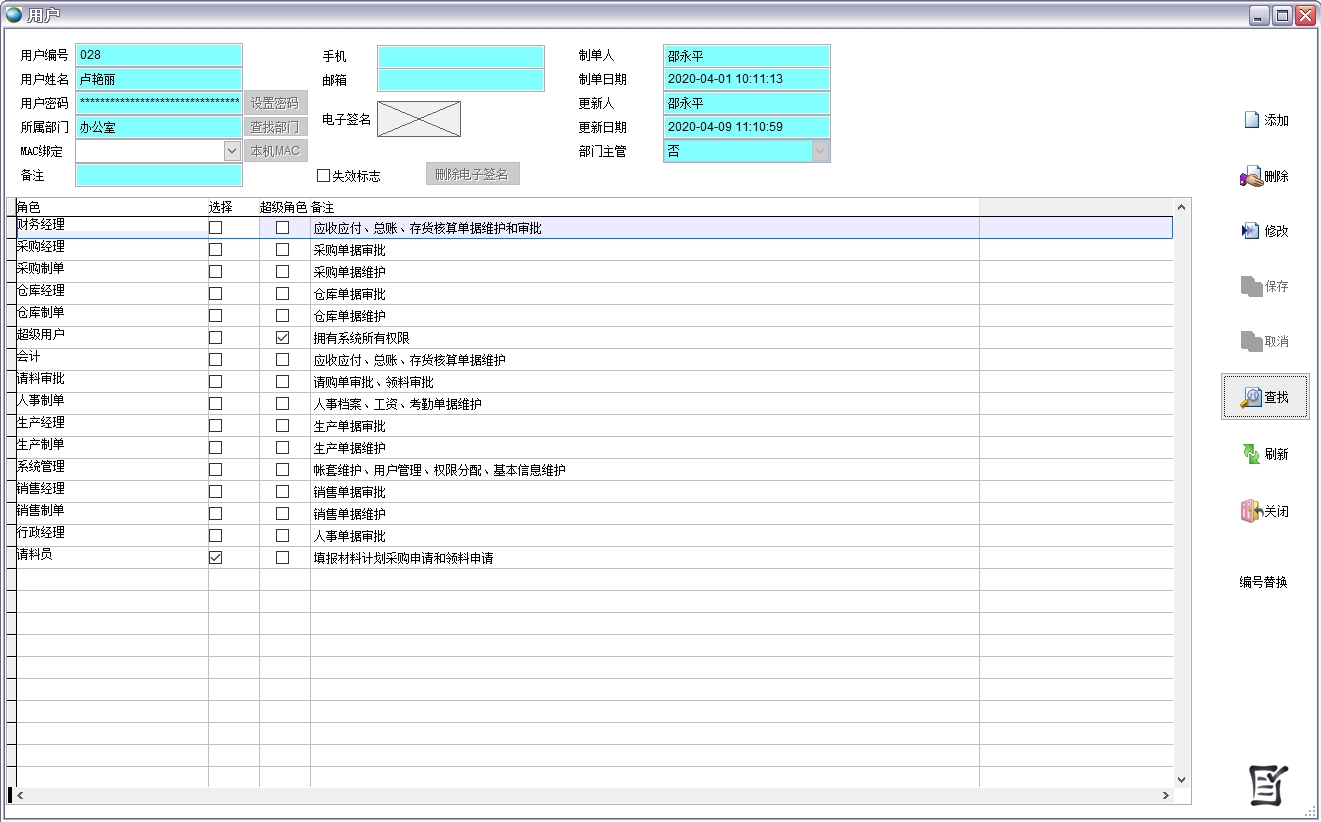The width and height of the screenshot is (1321, 822).
Task: Click the 手机 phone input field
Action: [461, 56]
